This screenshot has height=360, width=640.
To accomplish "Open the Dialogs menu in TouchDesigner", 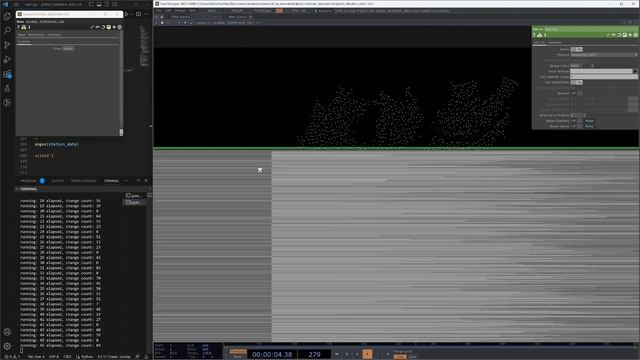I will (x=180, y=11).
